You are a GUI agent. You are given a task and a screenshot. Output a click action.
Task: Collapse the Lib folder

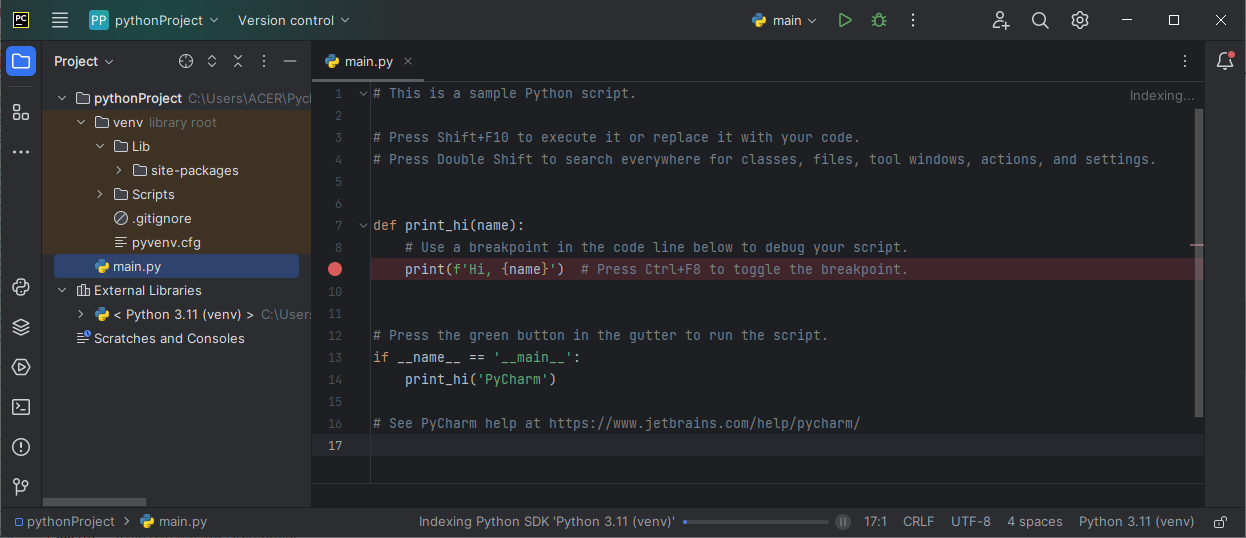tap(100, 146)
